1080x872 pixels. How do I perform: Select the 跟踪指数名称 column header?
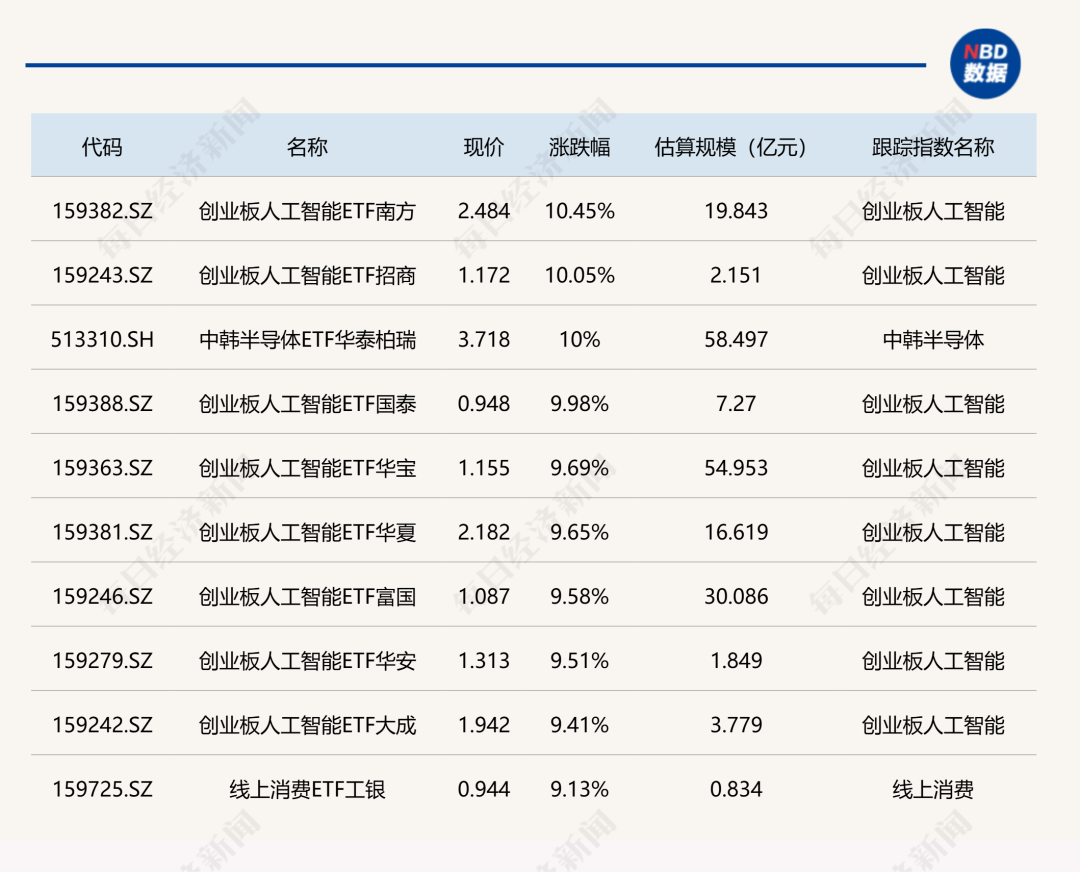click(x=933, y=147)
